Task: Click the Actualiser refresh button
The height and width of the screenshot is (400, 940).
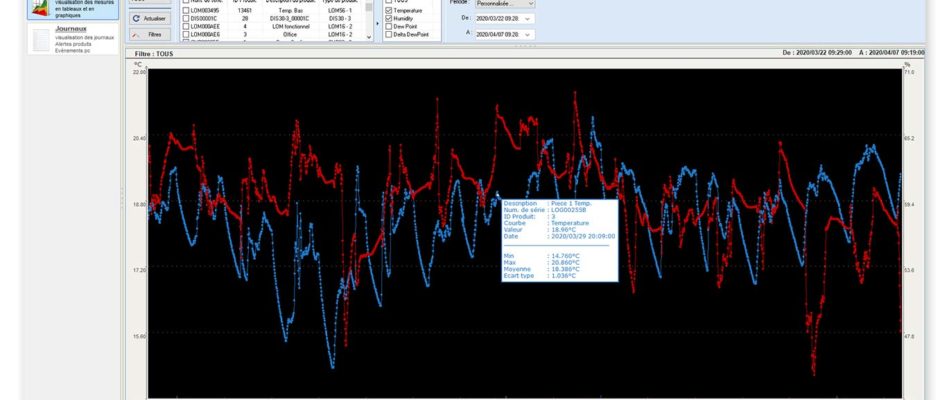Action: pos(150,19)
